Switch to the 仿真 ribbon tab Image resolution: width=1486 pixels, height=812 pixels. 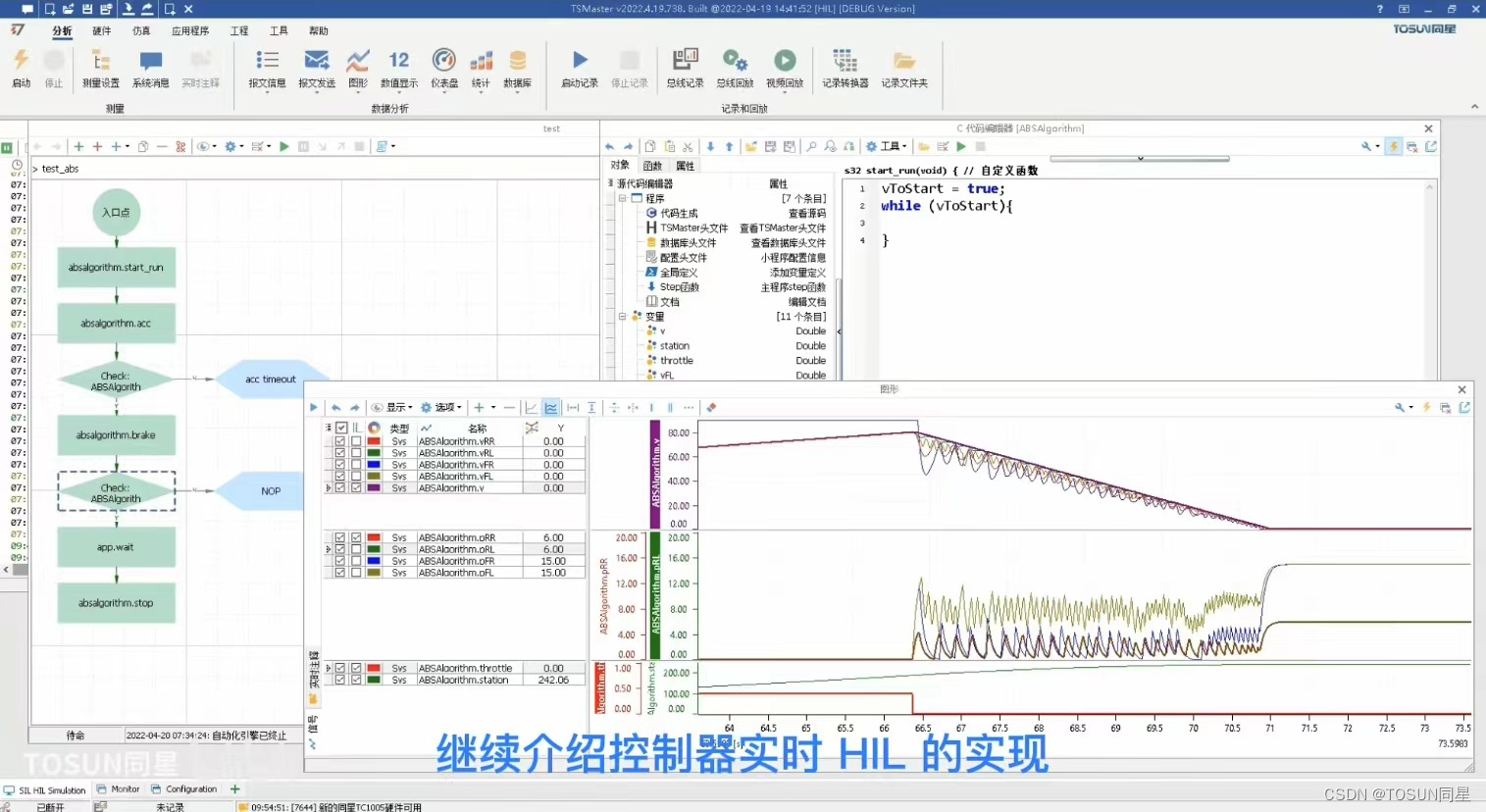coord(141,30)
